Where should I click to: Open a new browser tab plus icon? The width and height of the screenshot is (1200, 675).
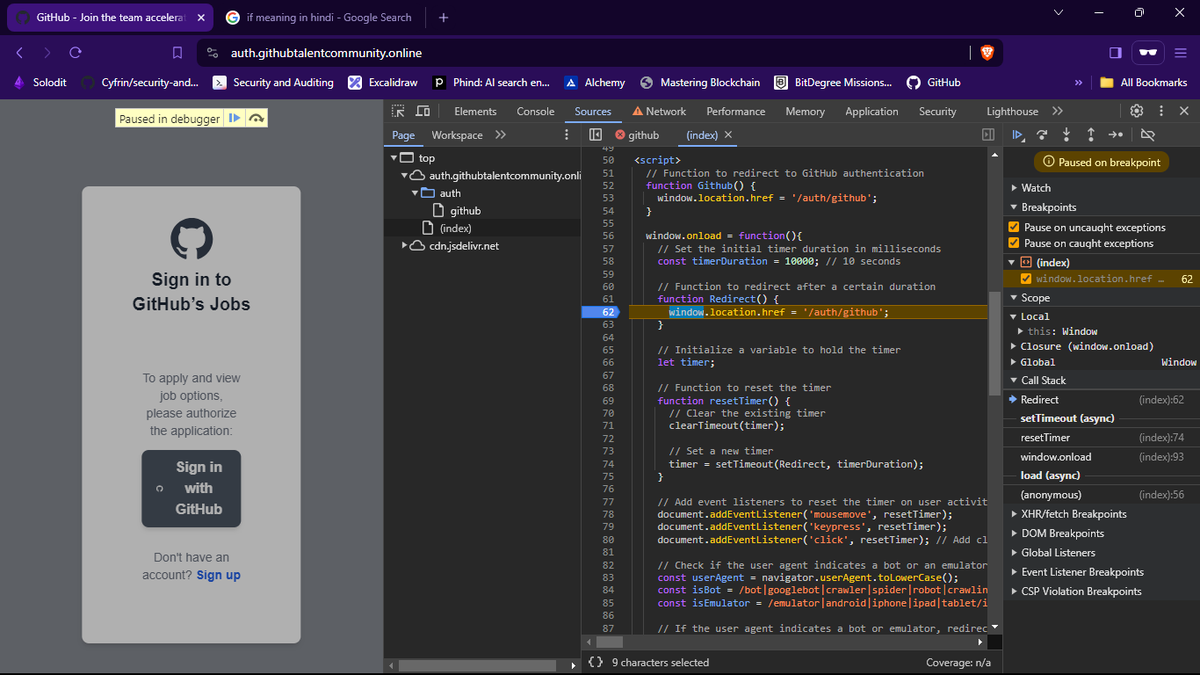click(444, 17)
